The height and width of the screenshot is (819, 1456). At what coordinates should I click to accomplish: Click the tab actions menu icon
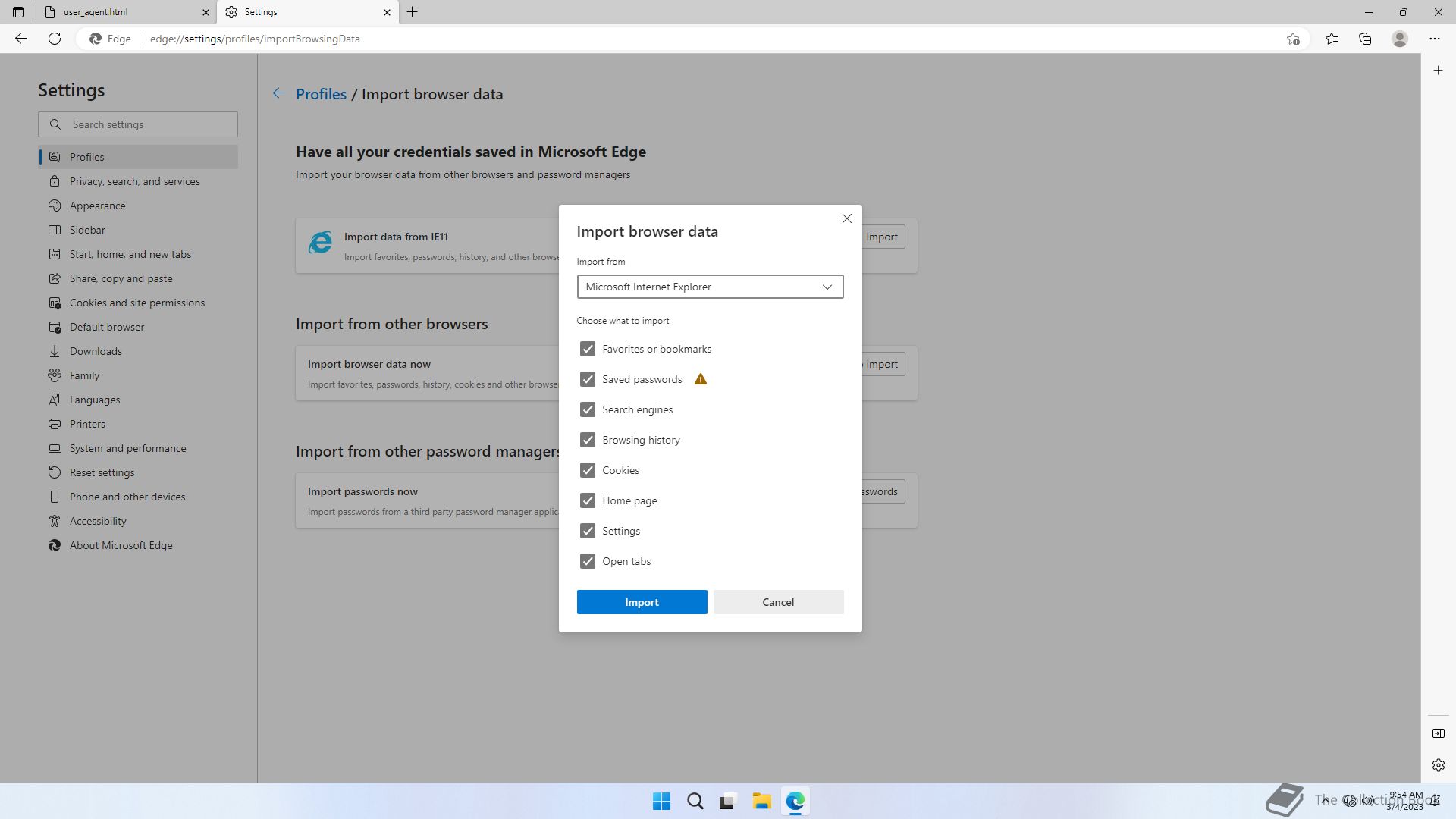point(18,12)
